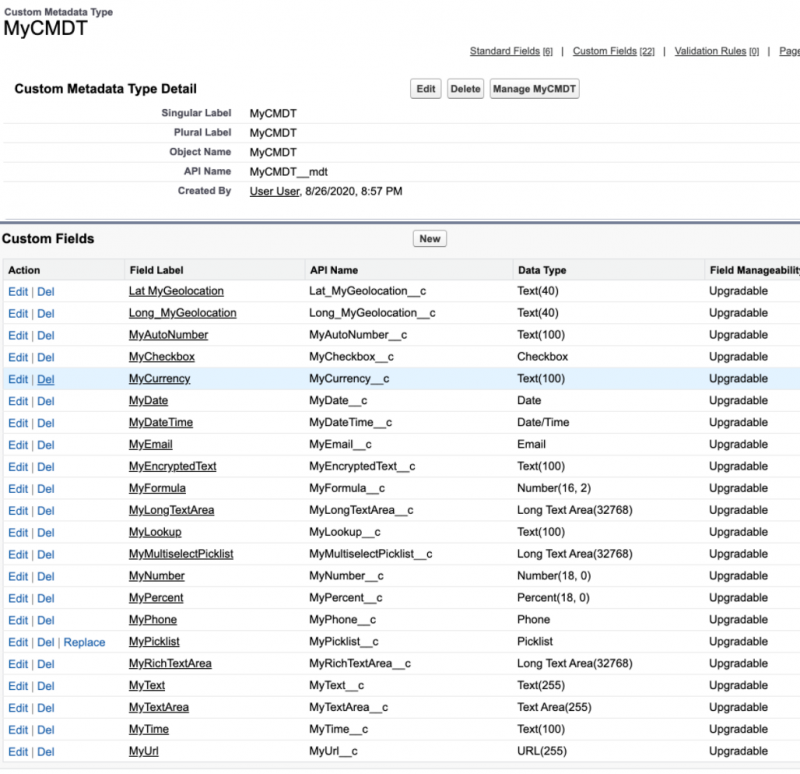
Task: Select the MyFormula__c API name cell
Action: [x=347, y=488]
